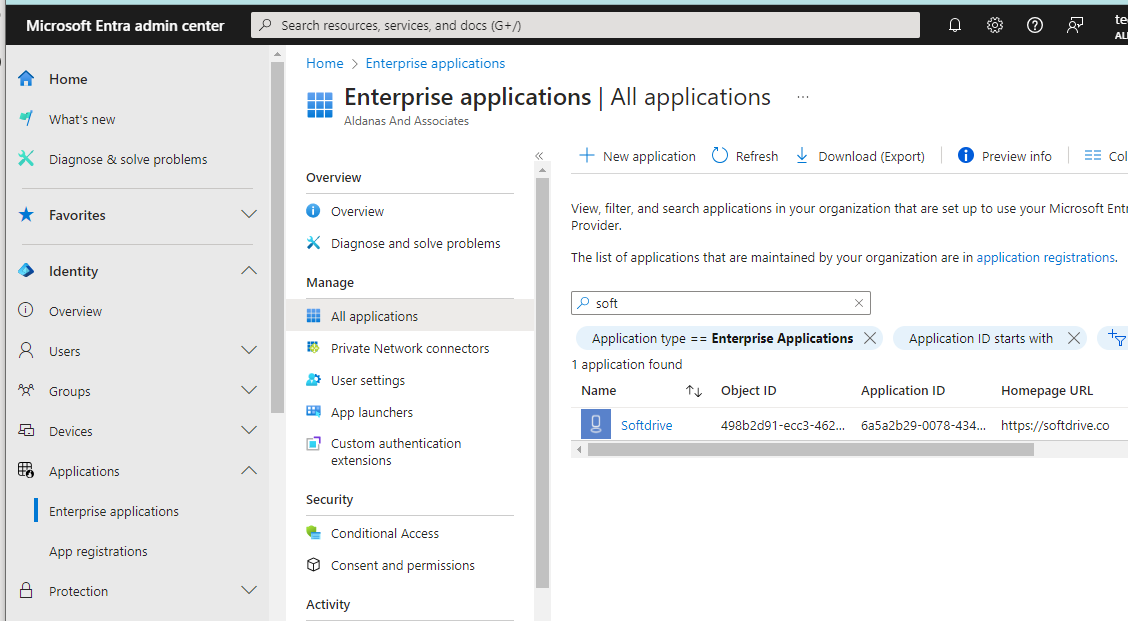
Task: Select Enterprise applications in sidebar
Action: point(114,511)
